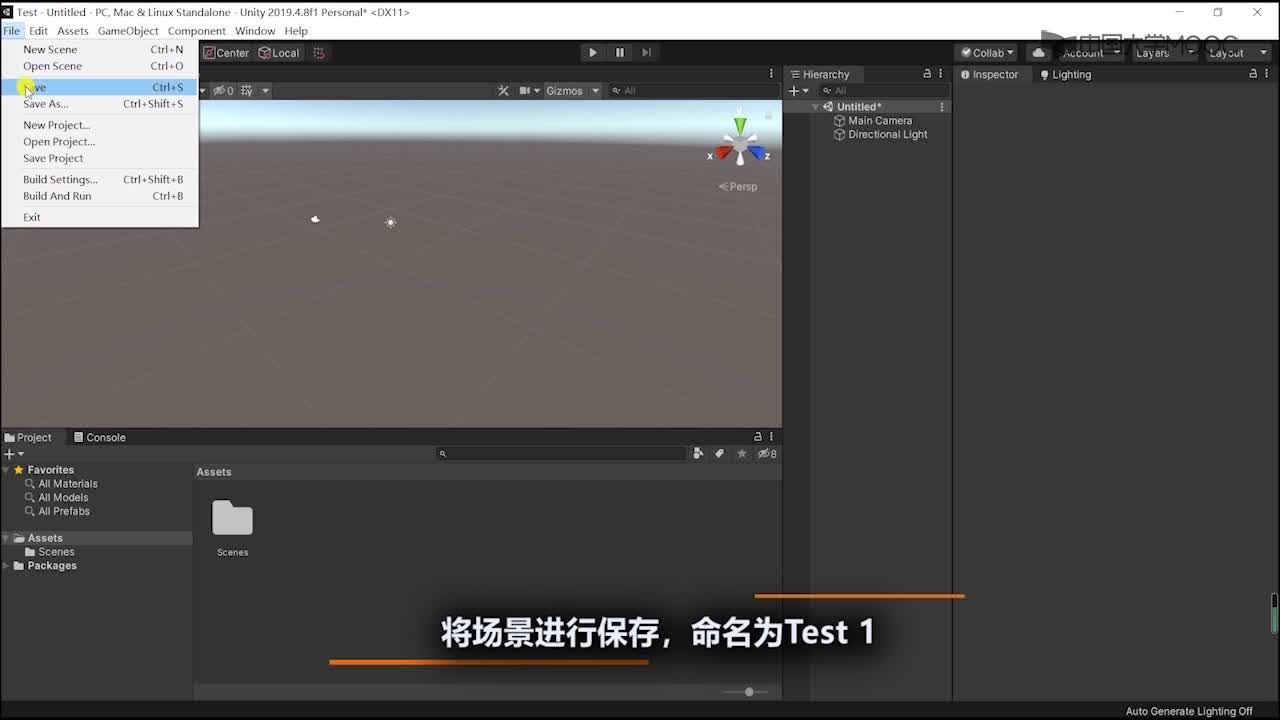
Task: Toggle the Hierarchy panel lock icon
Action: tap(927, 74)
